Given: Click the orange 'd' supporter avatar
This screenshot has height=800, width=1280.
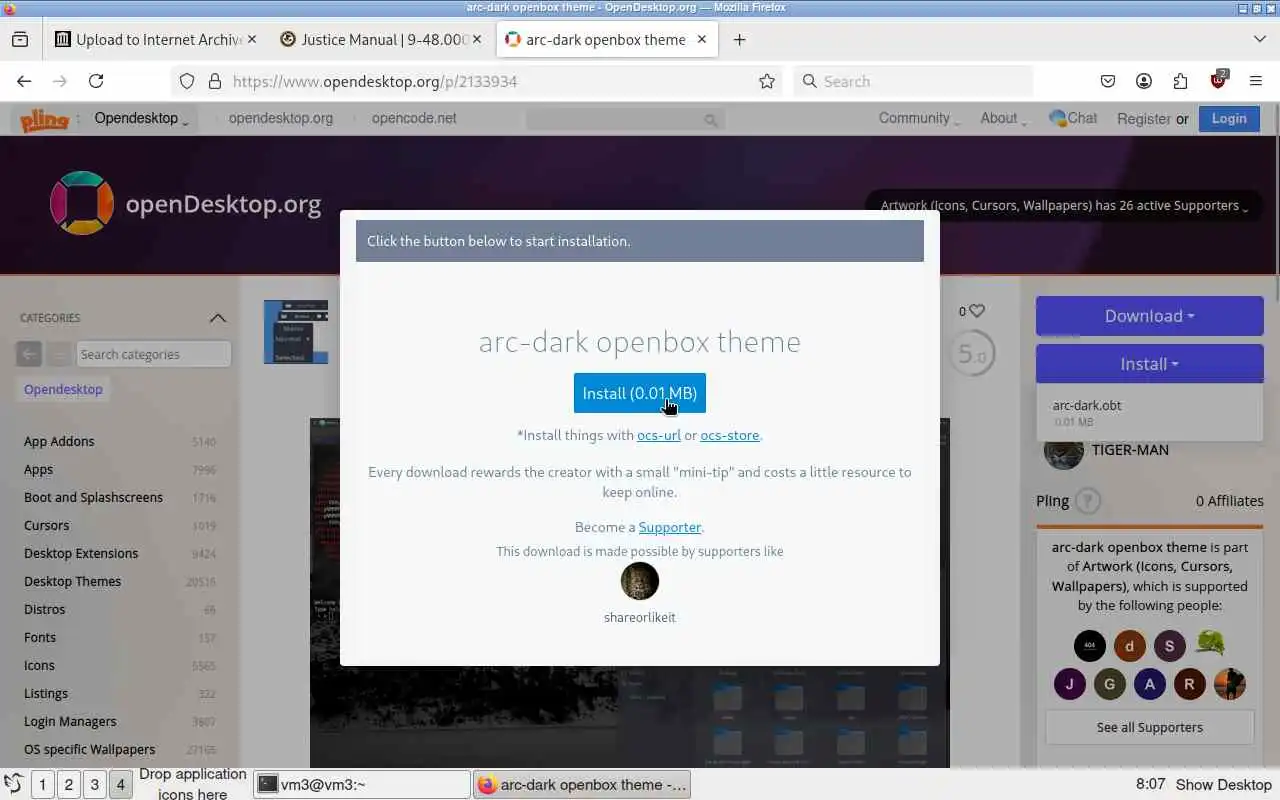Looking at the screenshot, I should [1130, 646].
